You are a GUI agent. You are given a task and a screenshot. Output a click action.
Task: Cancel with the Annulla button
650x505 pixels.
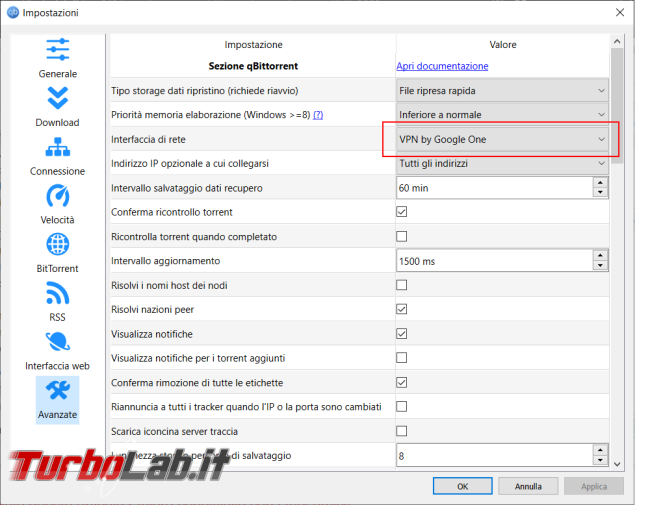point(528,486)
